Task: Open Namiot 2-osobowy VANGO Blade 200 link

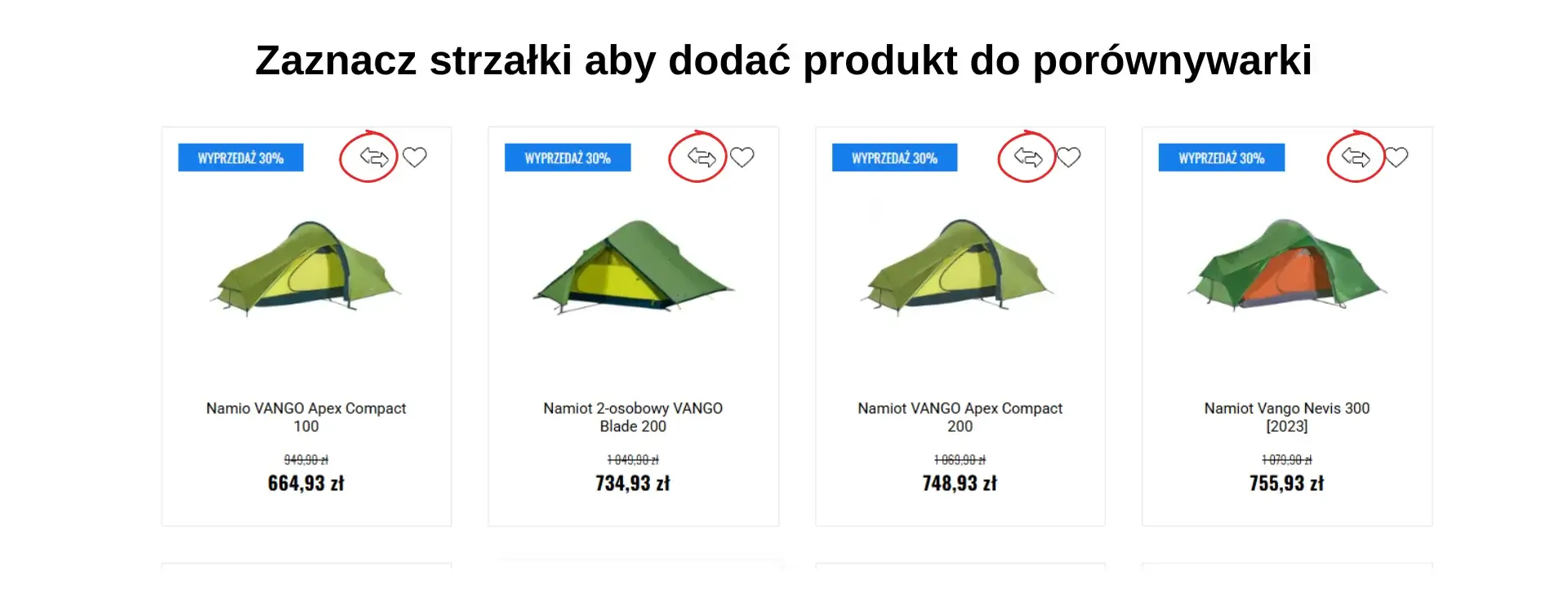Action: pyautogui.click(x=633, y=417)
